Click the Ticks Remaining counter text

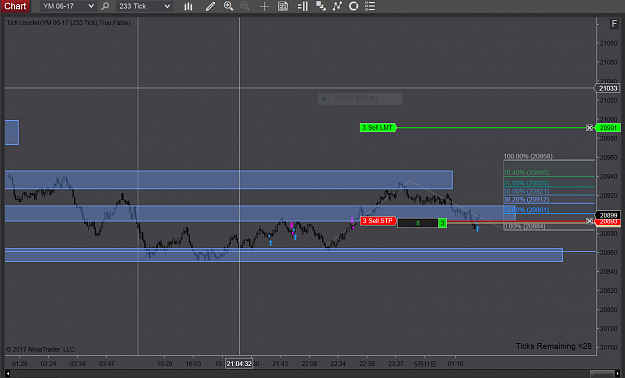click(554, 346)
